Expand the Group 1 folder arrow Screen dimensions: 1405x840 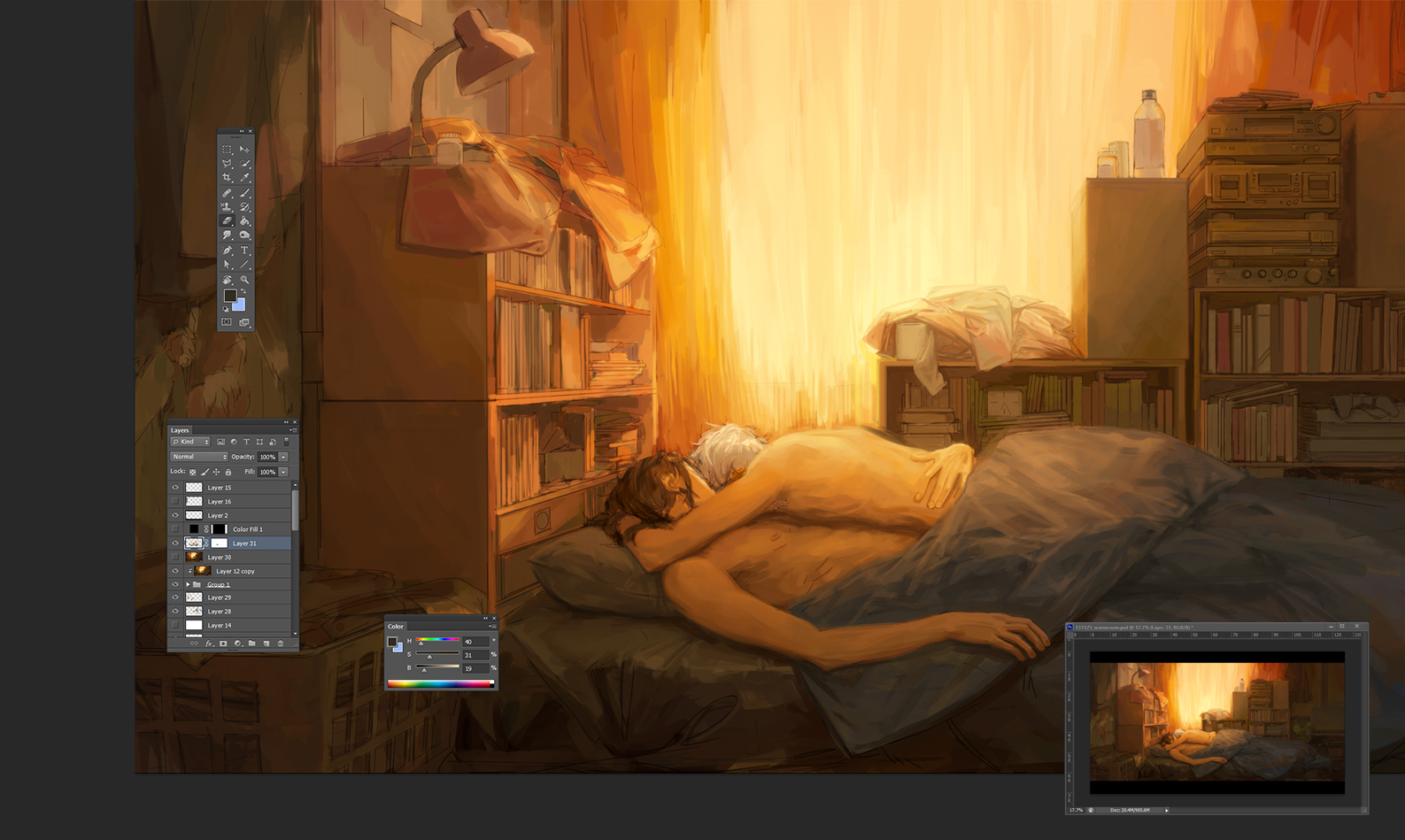point(187,585)
